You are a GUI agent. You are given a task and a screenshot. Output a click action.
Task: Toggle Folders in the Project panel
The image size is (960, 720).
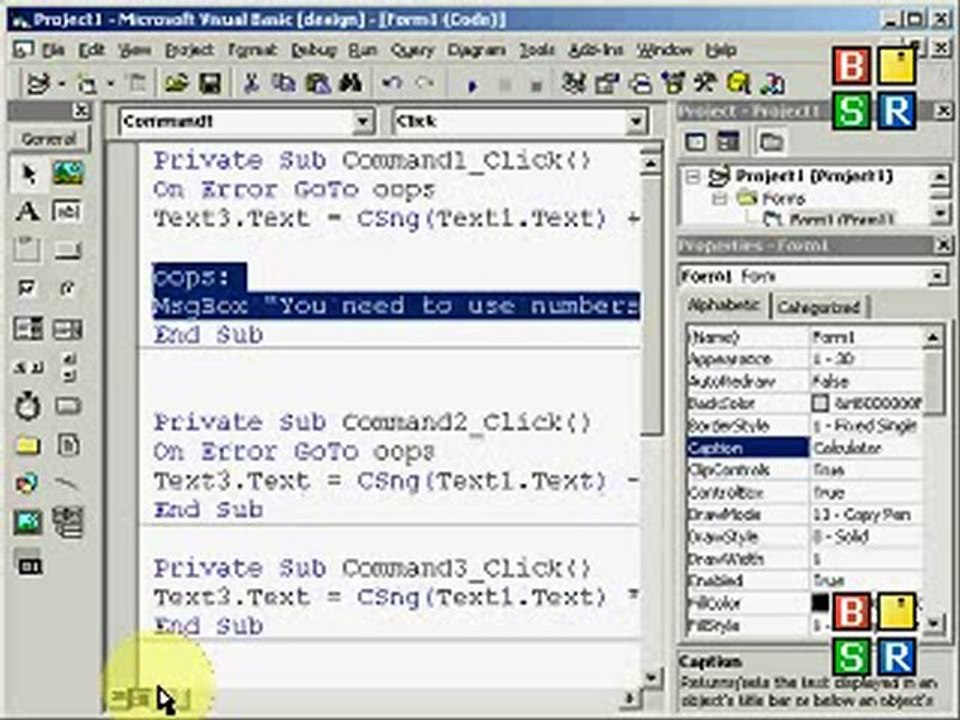click(x=771, y=143)
